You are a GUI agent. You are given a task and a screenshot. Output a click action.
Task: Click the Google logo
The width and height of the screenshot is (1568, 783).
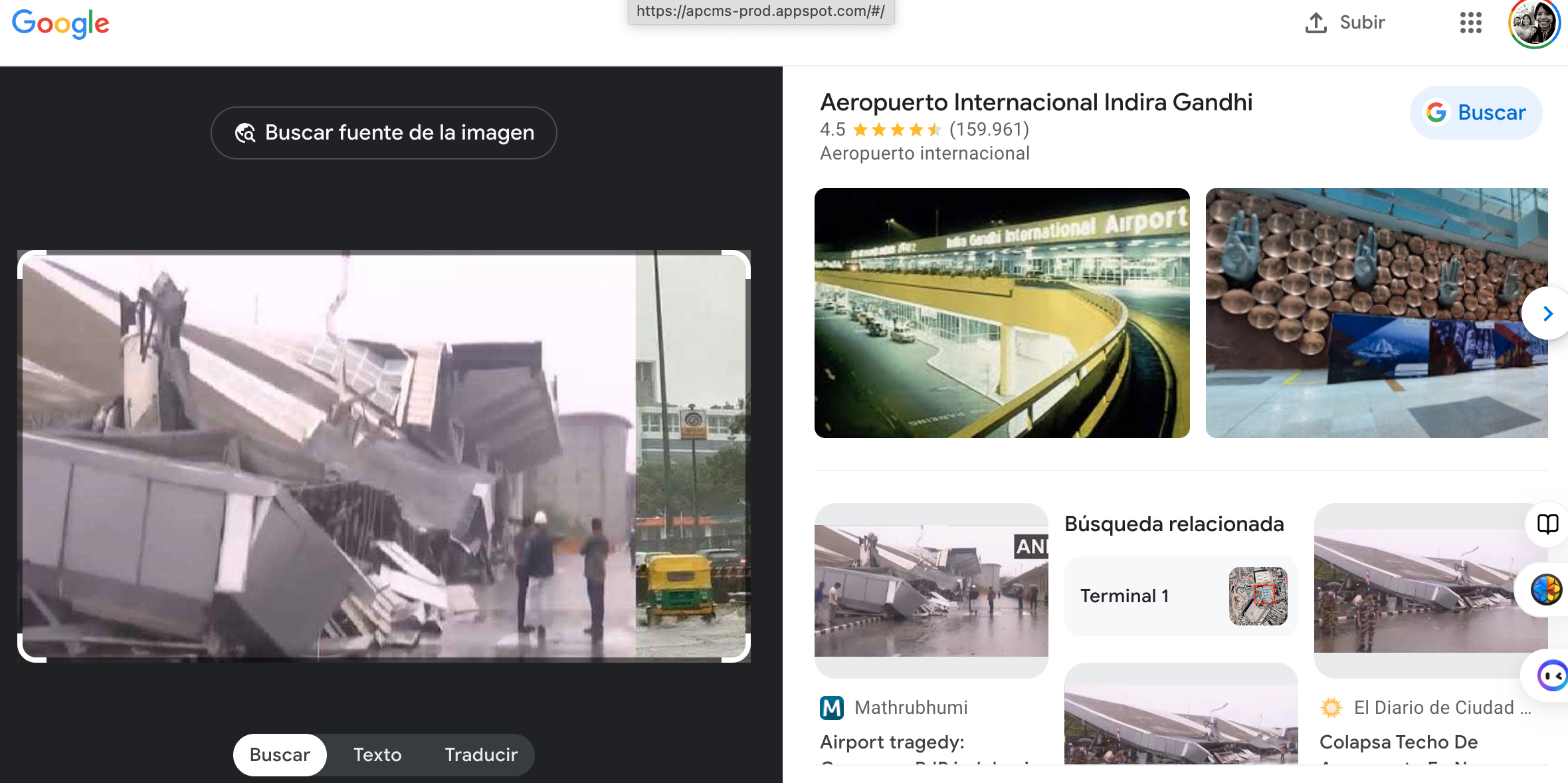60,24
